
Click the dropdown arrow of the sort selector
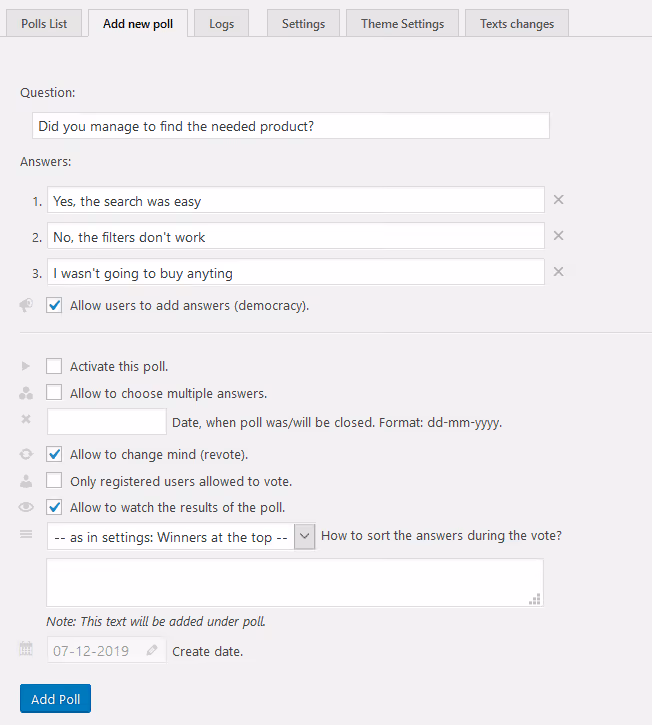[x=304, y=536]
